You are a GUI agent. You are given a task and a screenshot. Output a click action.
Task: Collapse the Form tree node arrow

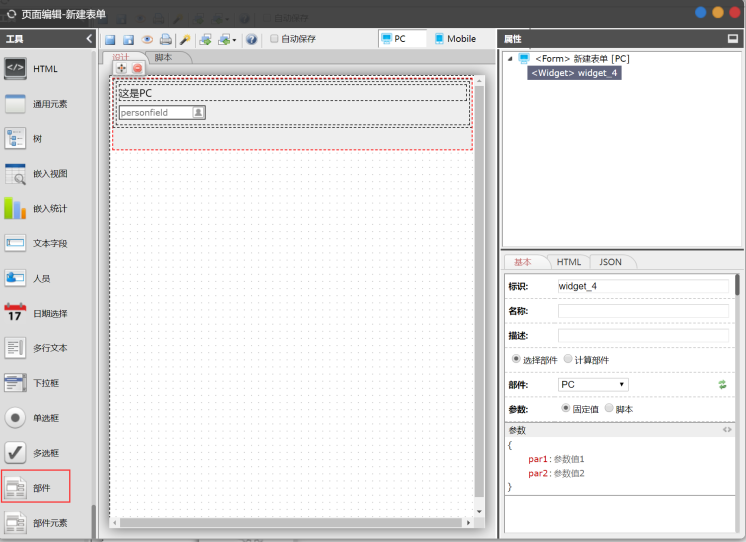coord(510,59)
